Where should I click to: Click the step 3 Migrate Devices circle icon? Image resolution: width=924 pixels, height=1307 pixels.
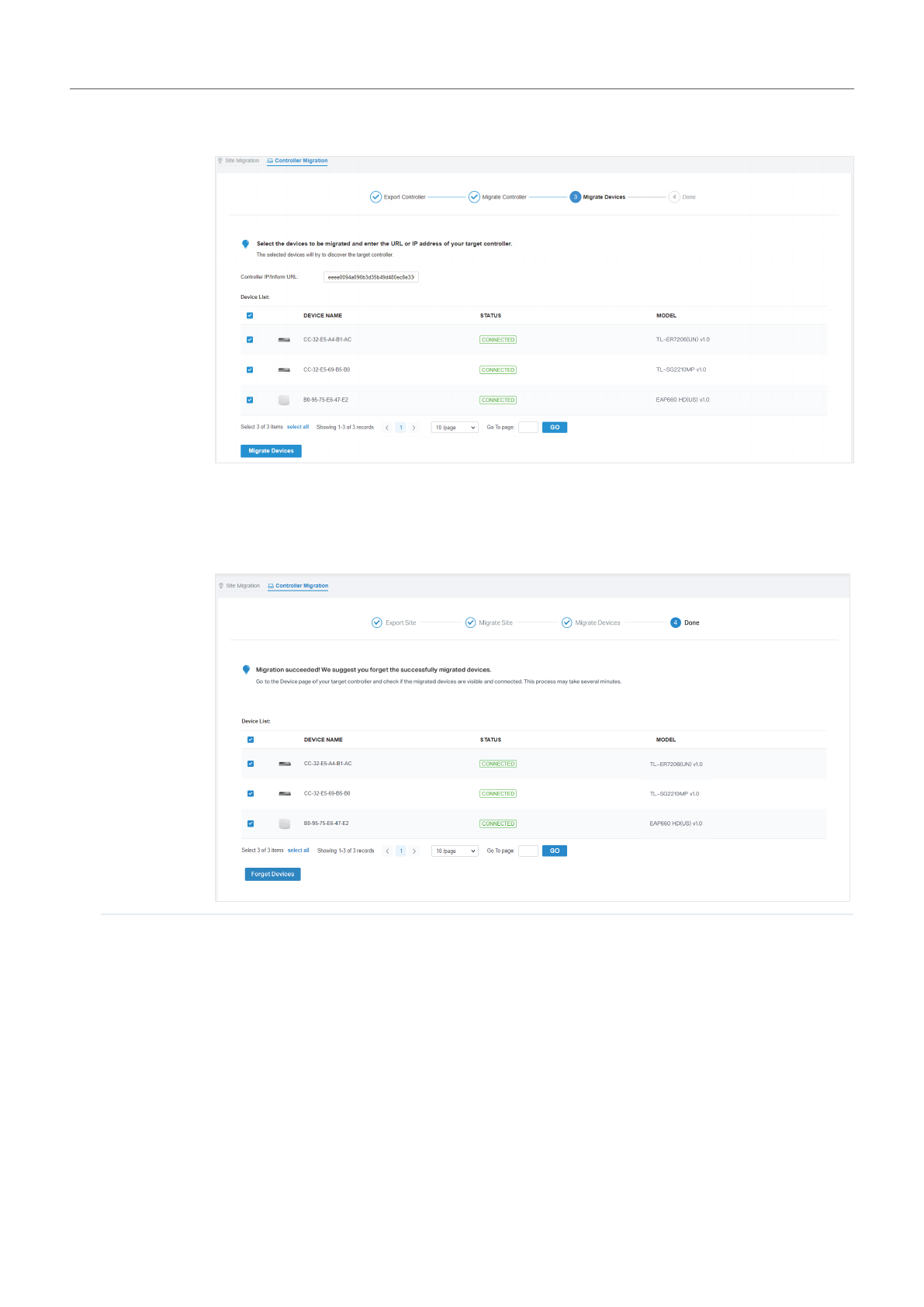pyautogui.click(x=575, y=197)
